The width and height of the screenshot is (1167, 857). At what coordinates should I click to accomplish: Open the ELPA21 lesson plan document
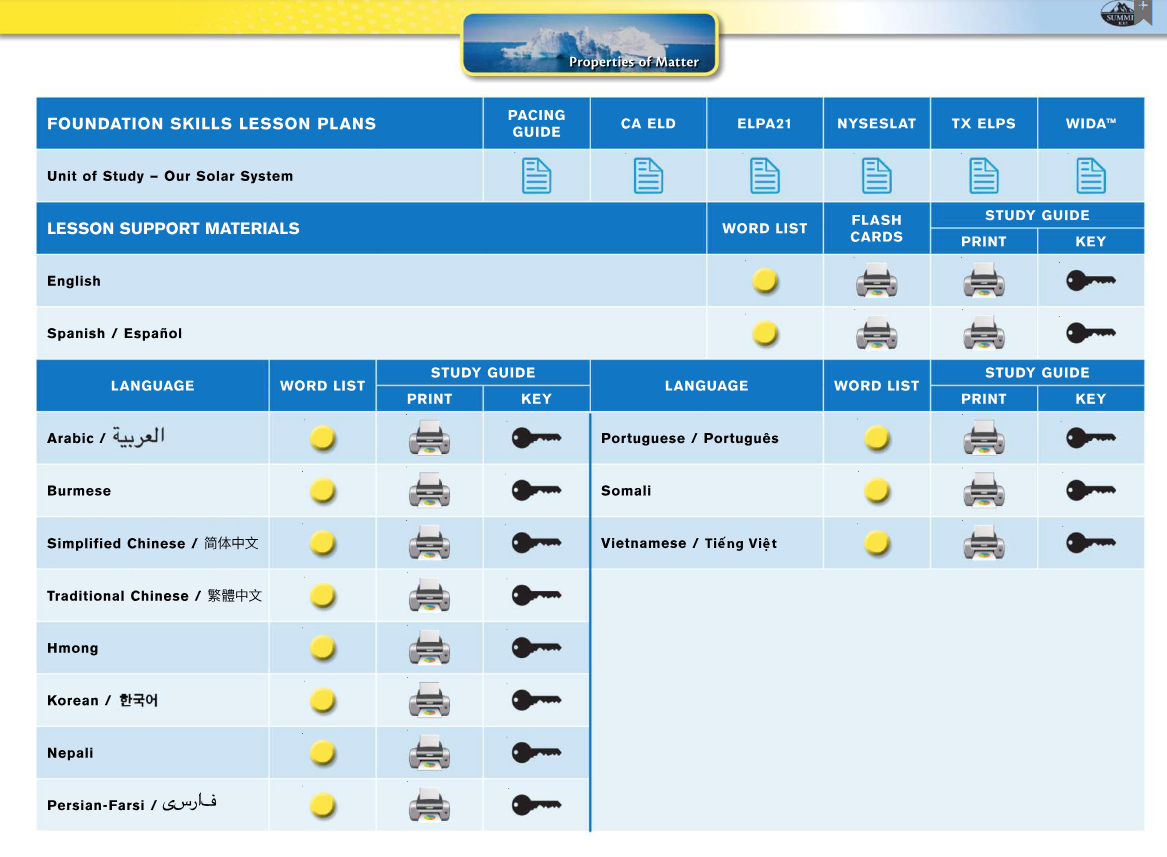coord(765,176)
